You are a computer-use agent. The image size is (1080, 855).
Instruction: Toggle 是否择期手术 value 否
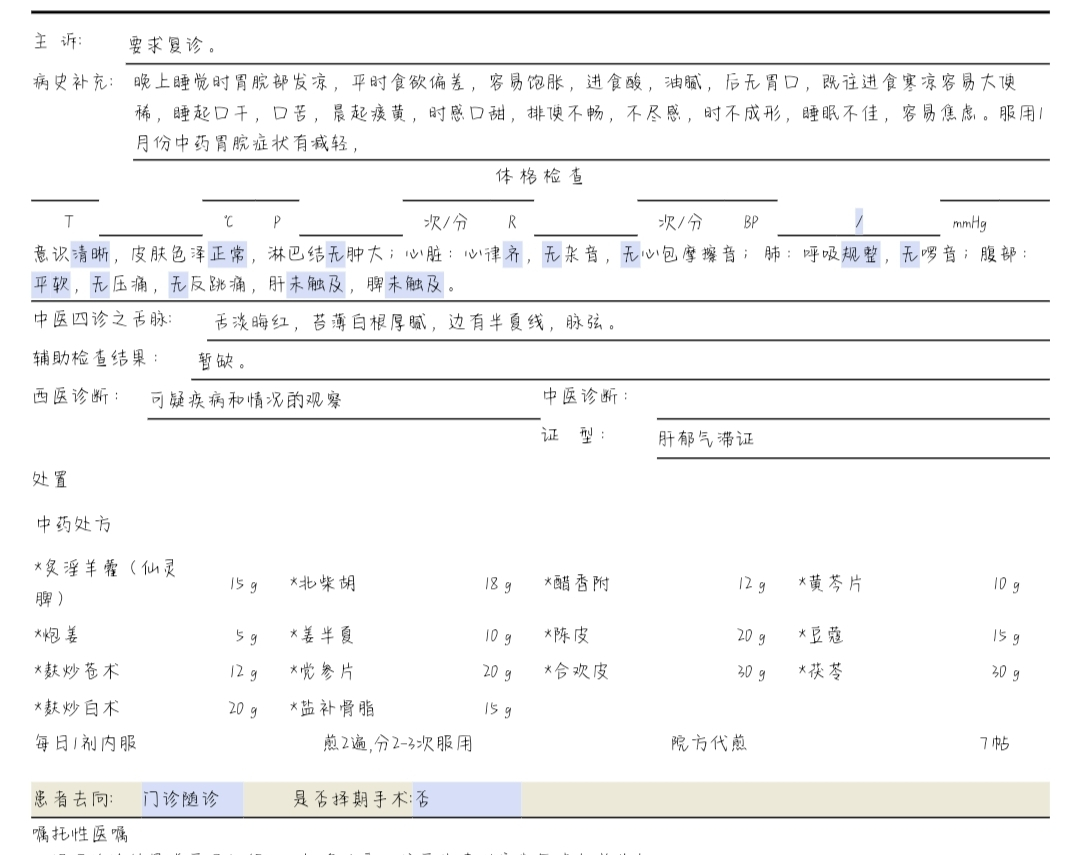coord(466,799)
